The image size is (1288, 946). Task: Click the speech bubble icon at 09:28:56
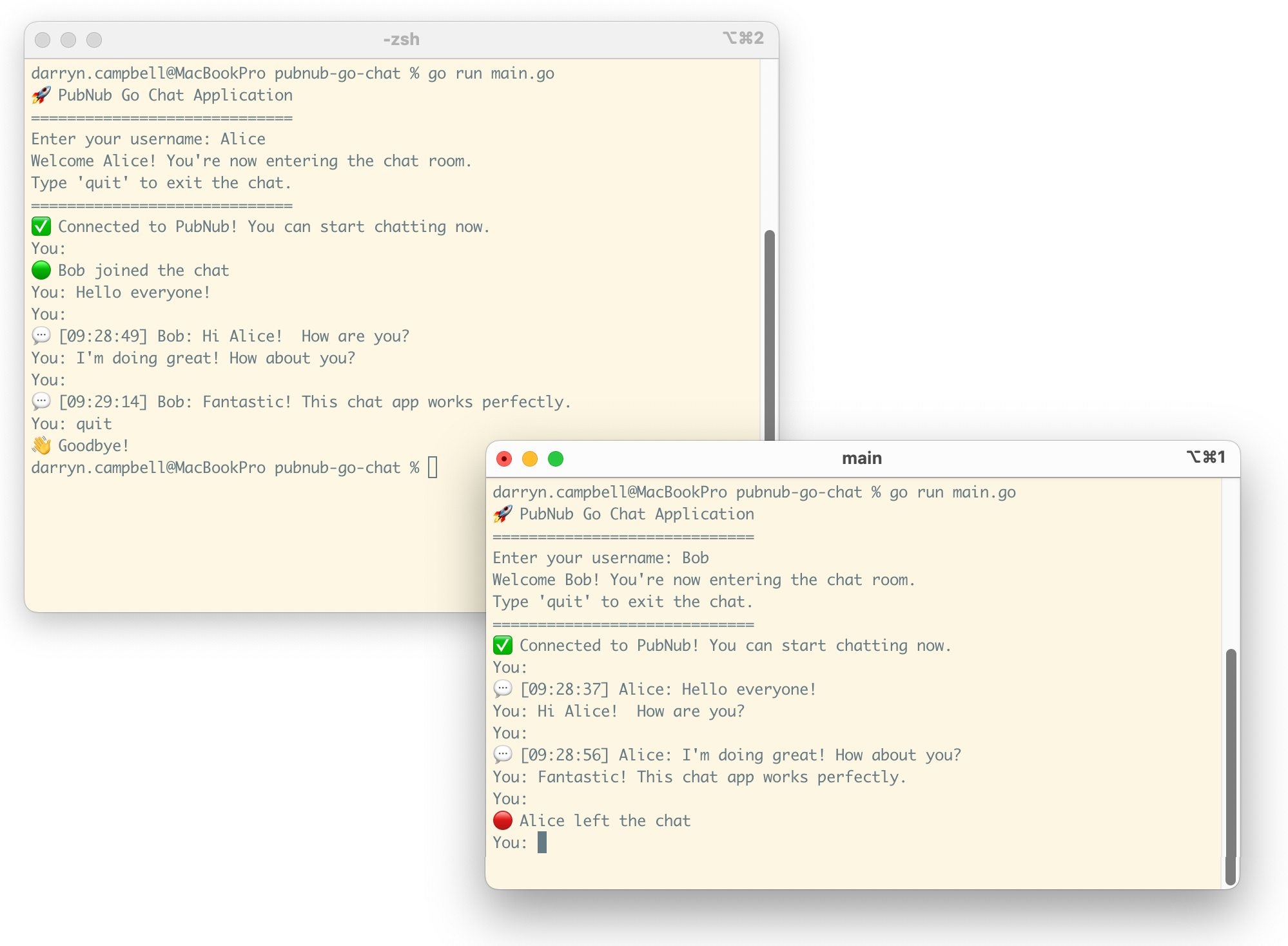(503, 755)
